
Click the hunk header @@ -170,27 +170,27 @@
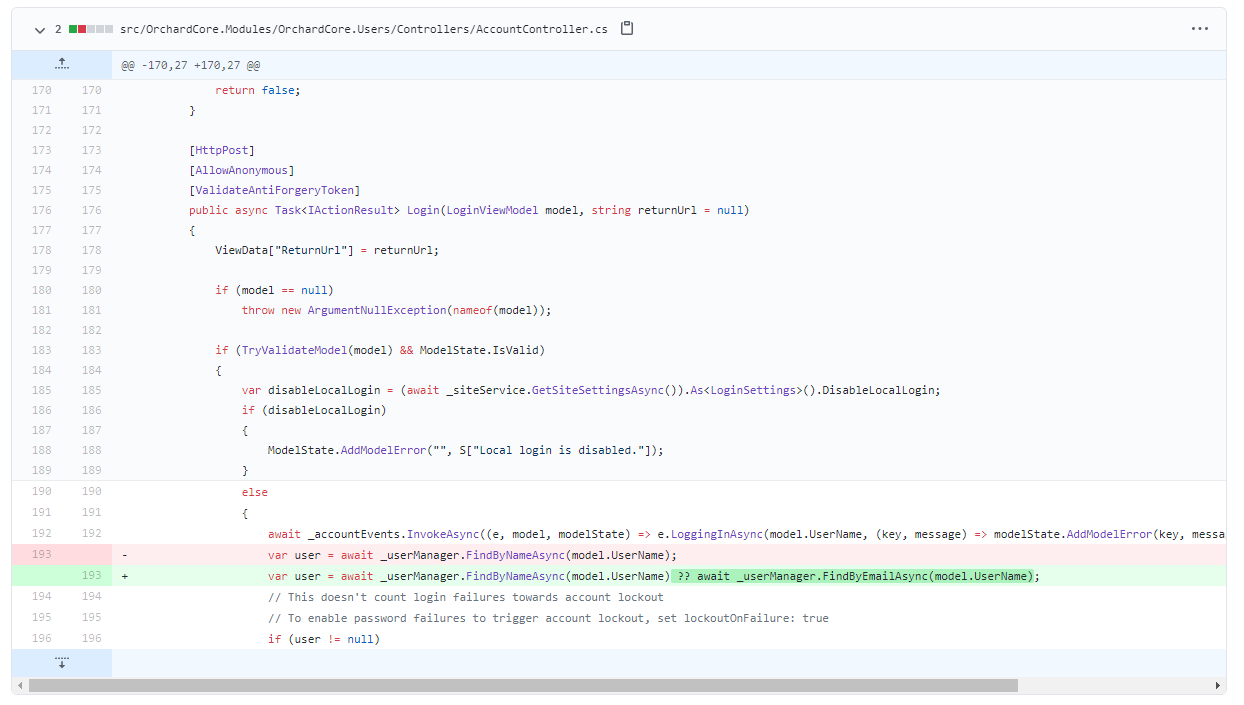pos(191,65)
